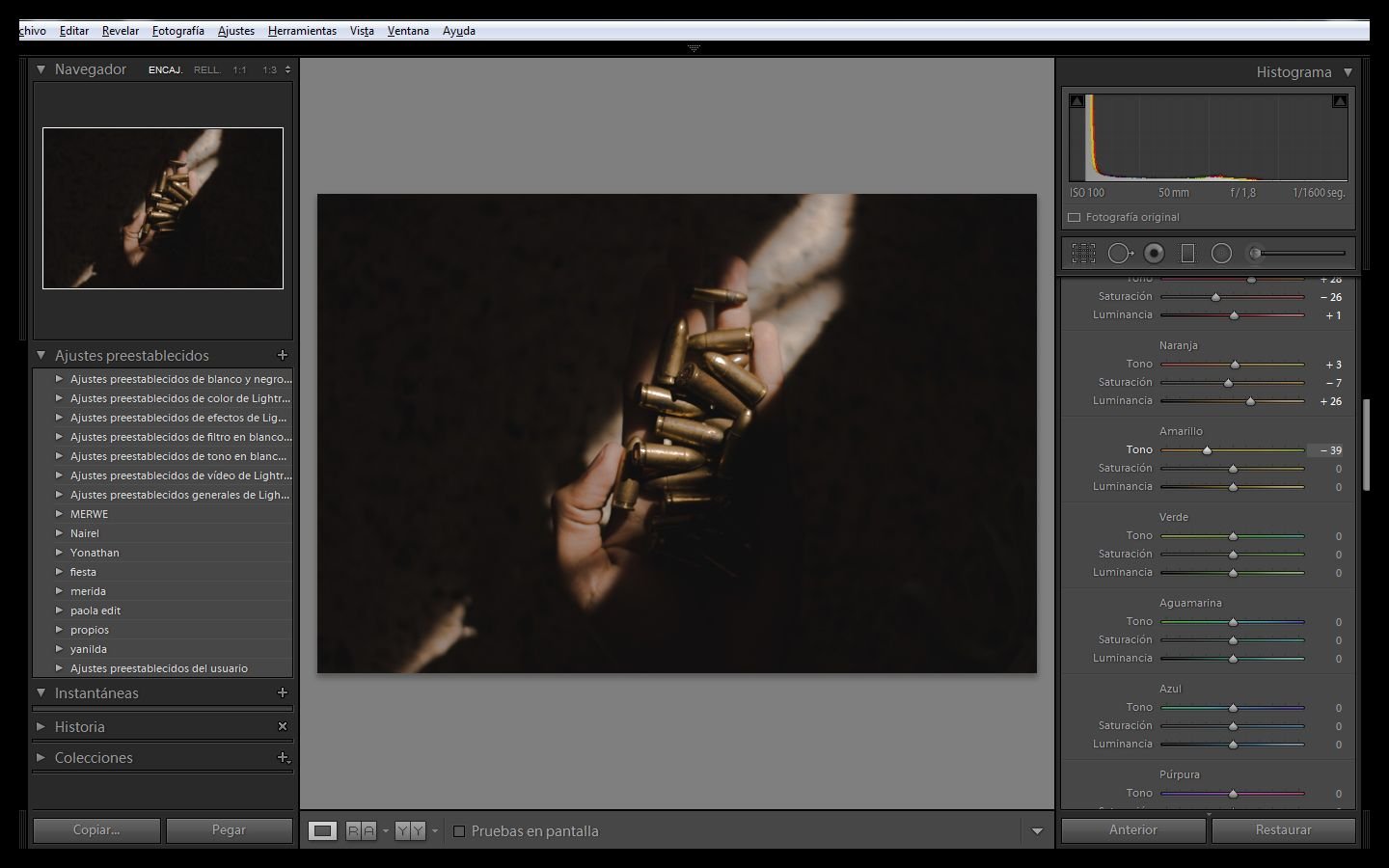Open the Ayuda menu
The image size is (1389, 868).
coord(459,31)
